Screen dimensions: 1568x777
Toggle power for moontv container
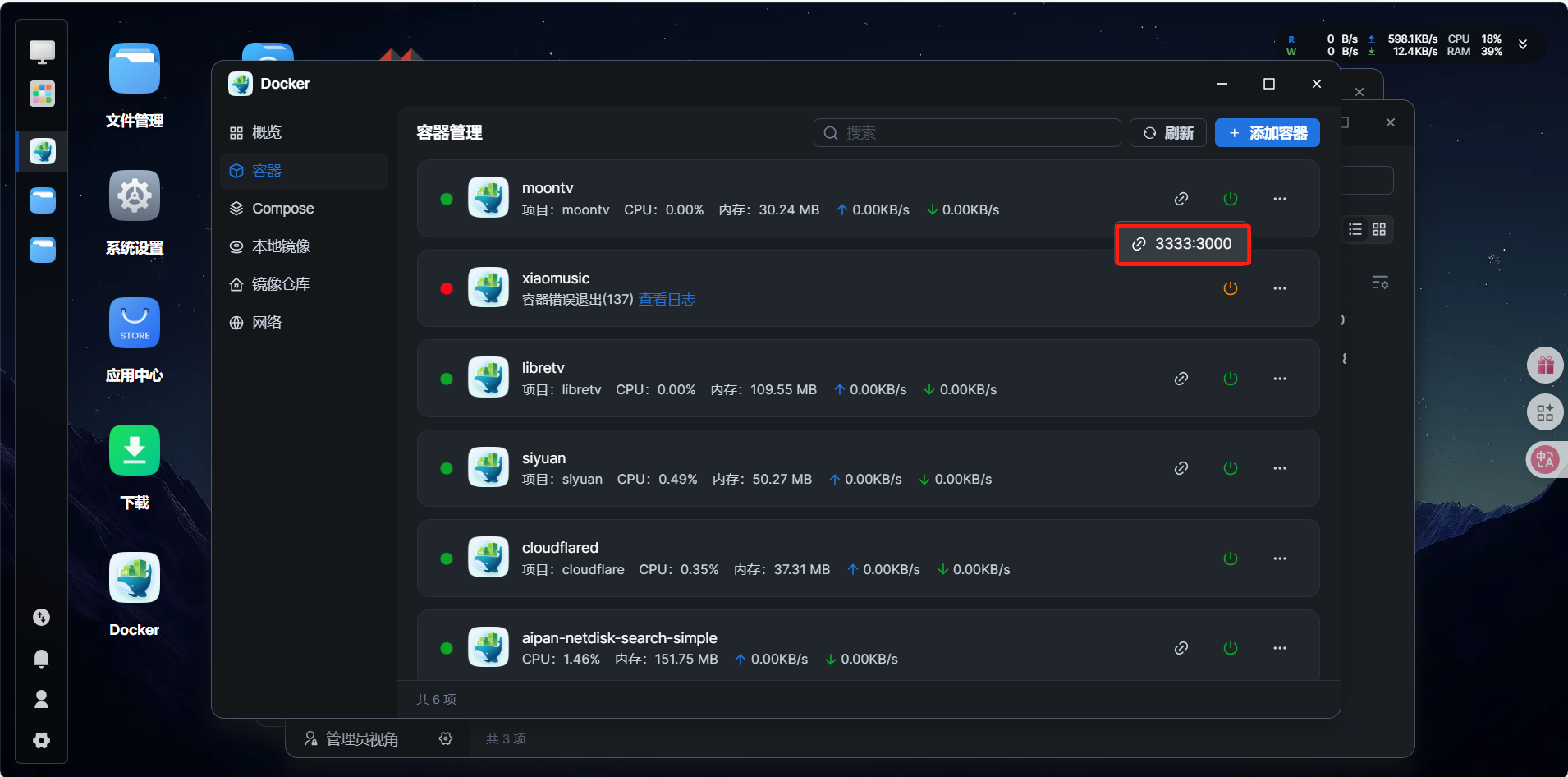pos(1231,199)
